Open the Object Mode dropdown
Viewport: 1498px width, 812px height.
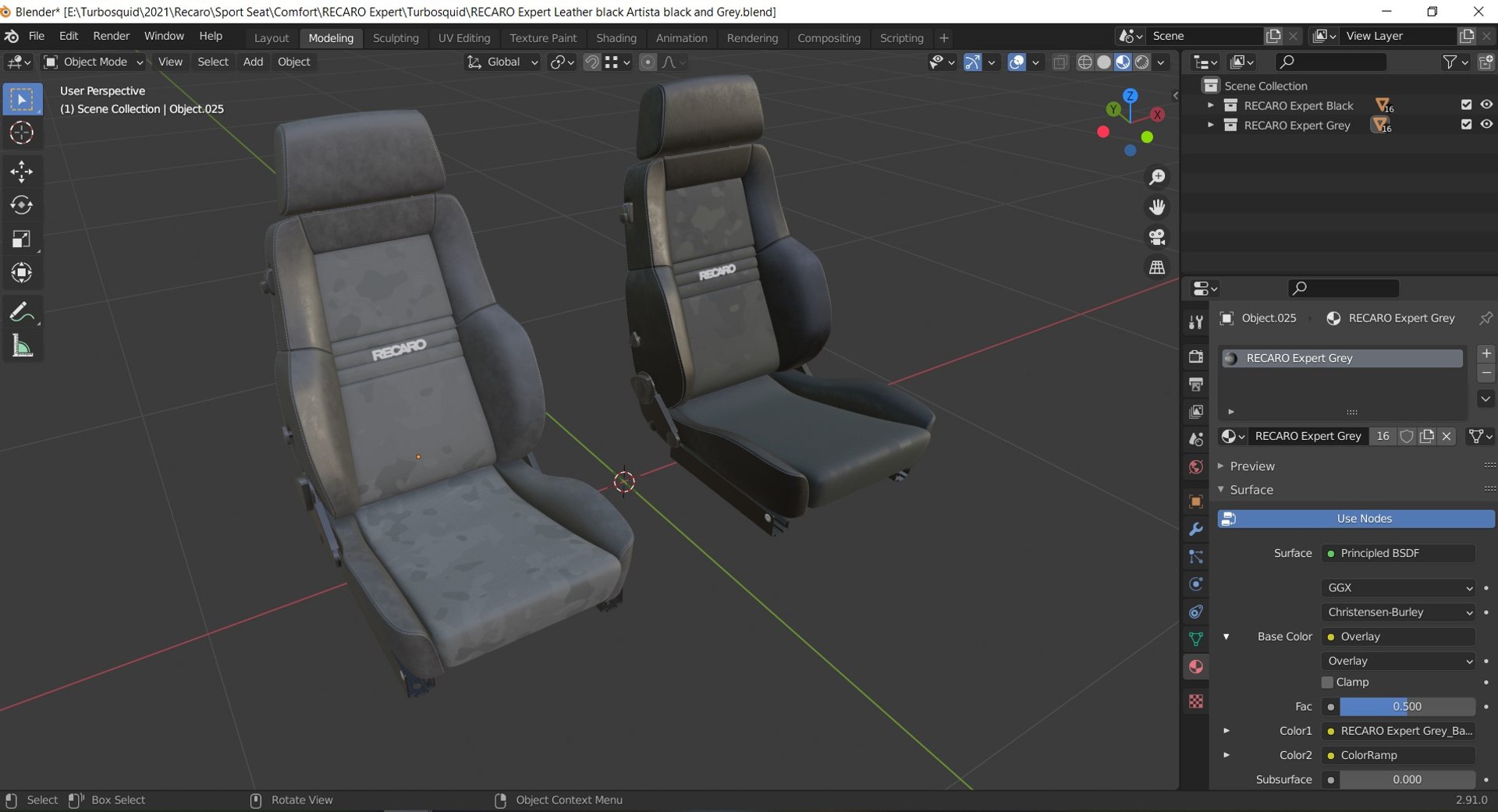point(94,62)
